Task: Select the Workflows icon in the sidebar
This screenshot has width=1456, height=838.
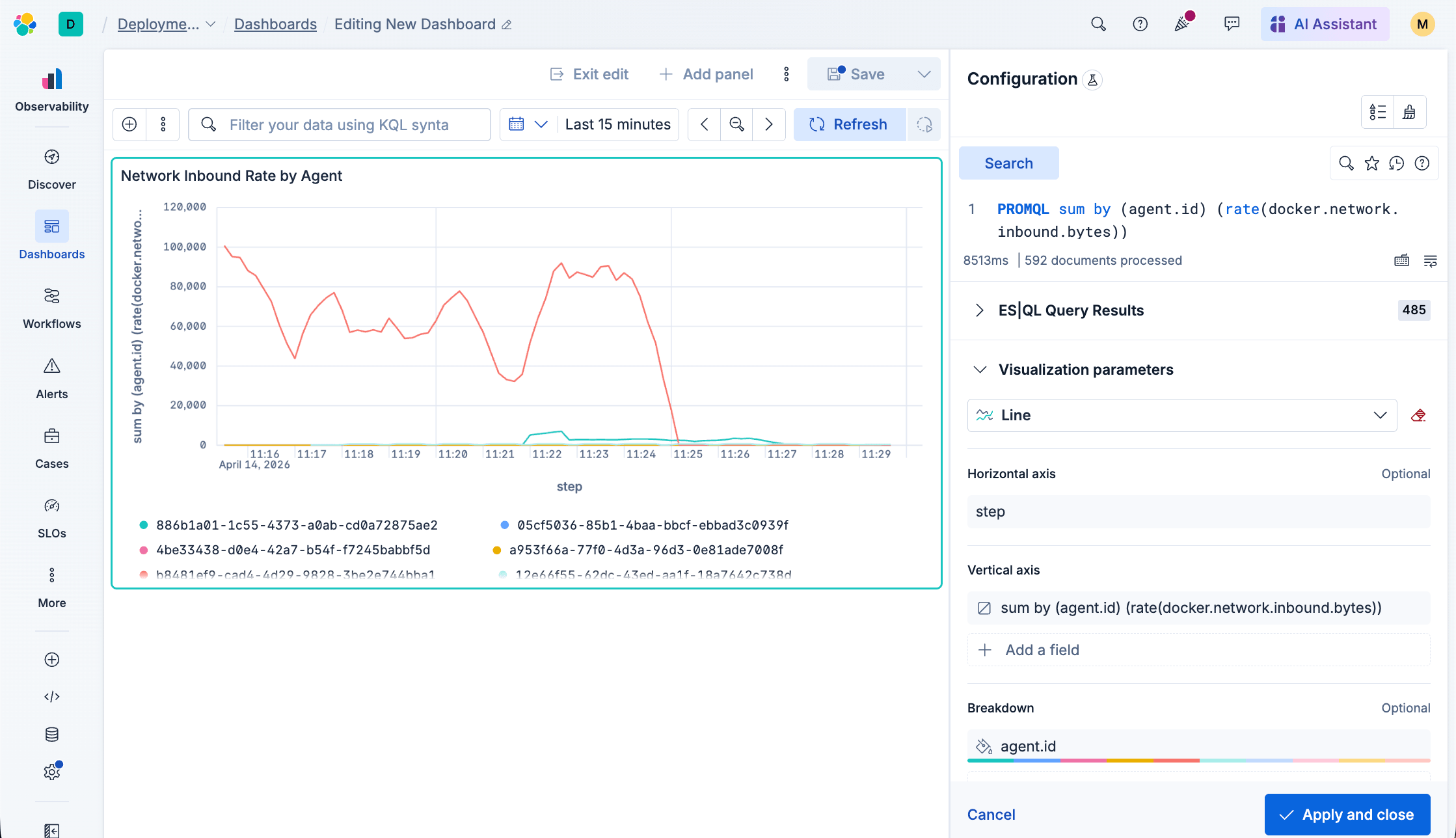Action: 51,297
